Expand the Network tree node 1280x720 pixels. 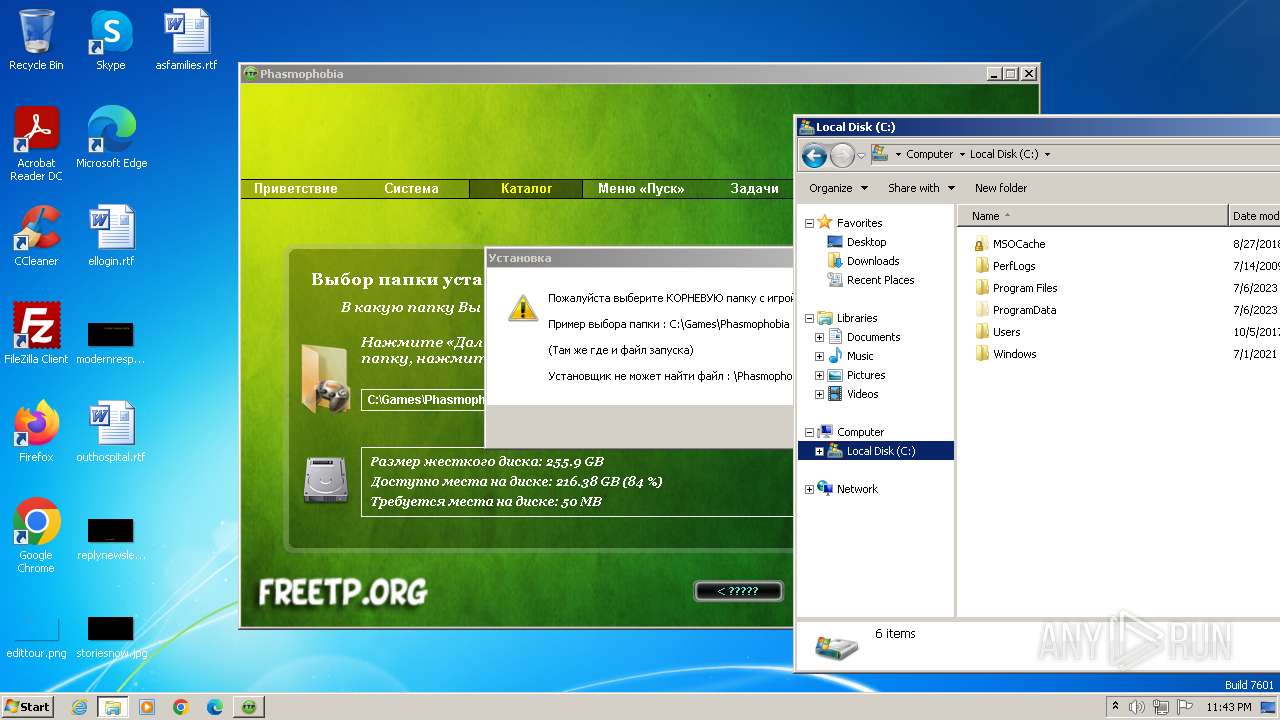pos(809,489)
